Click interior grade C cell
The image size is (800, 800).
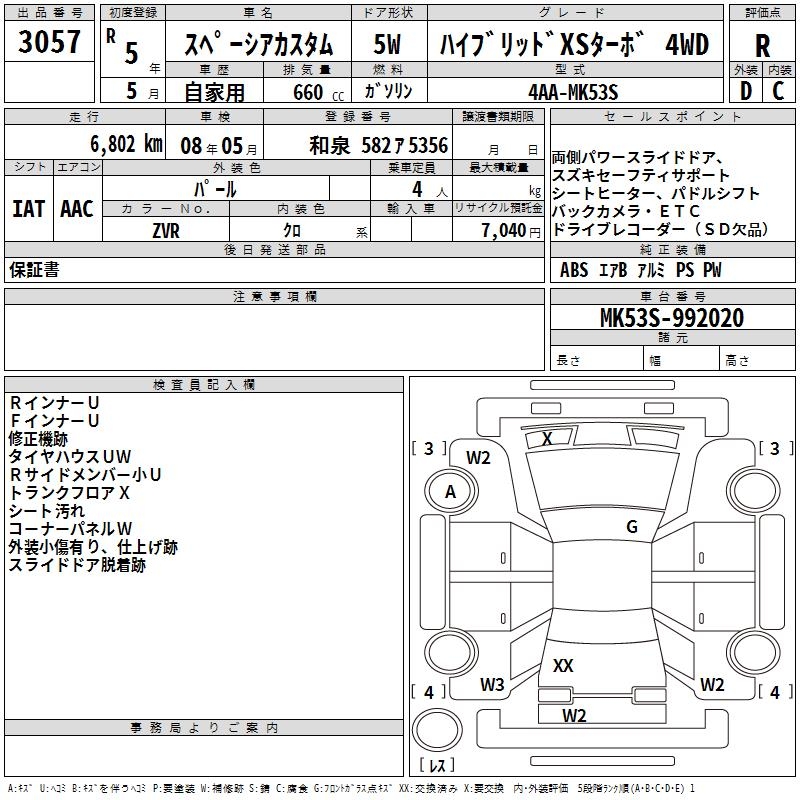[779, 91]
